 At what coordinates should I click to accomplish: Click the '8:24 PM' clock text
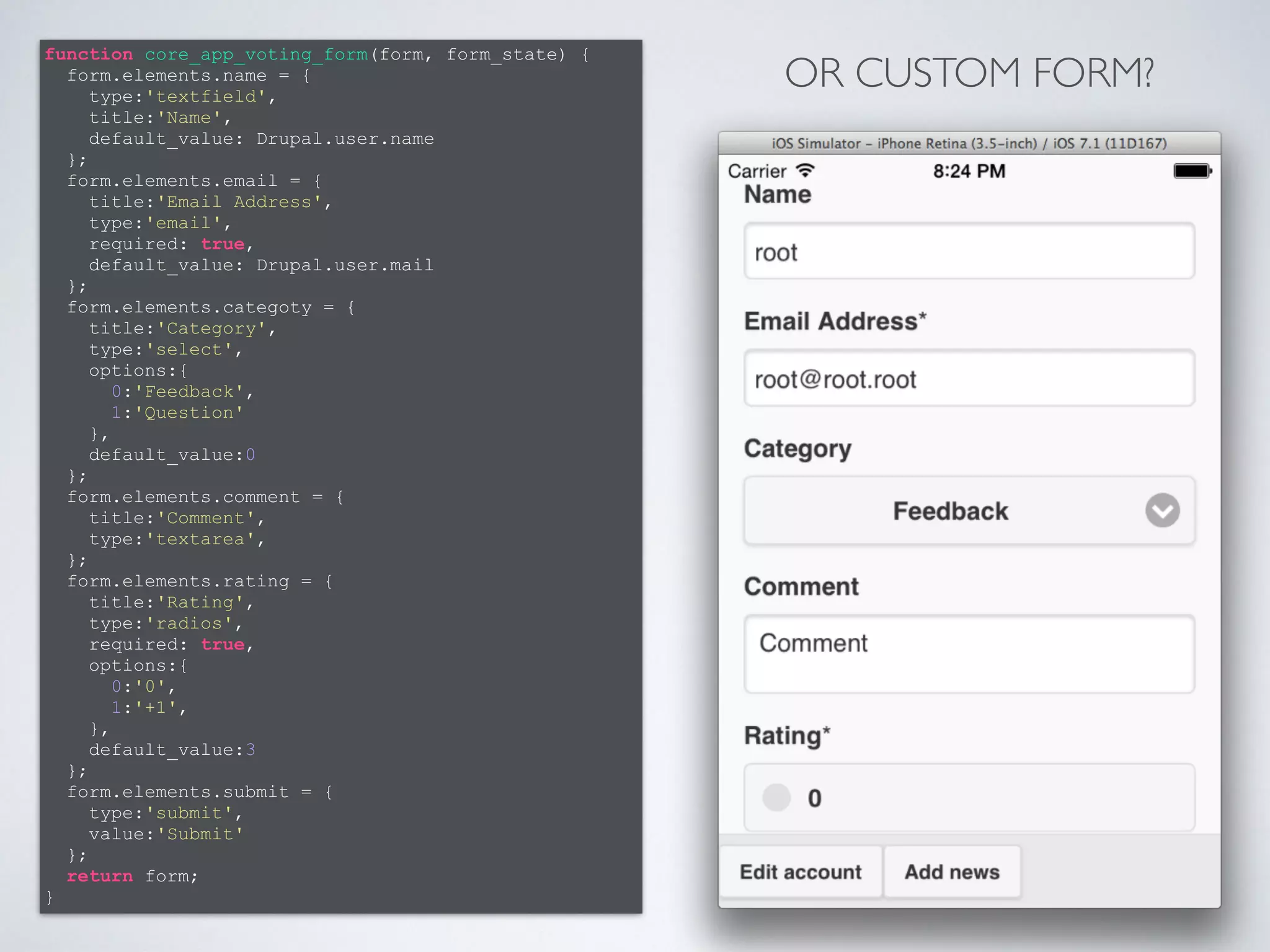[969, 171]
